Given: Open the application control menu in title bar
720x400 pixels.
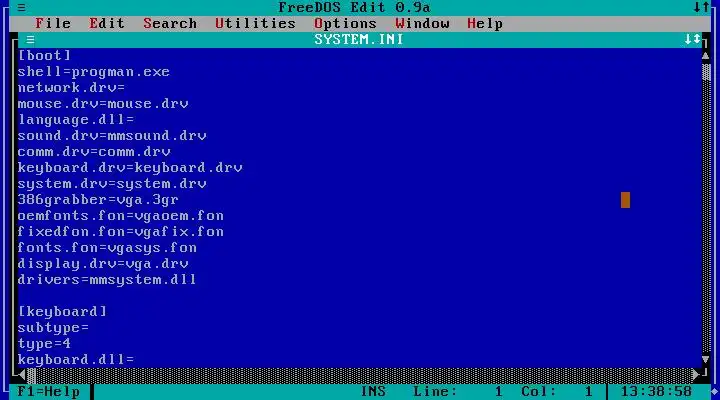Looking at the screenshot, I should coord(22,7).
